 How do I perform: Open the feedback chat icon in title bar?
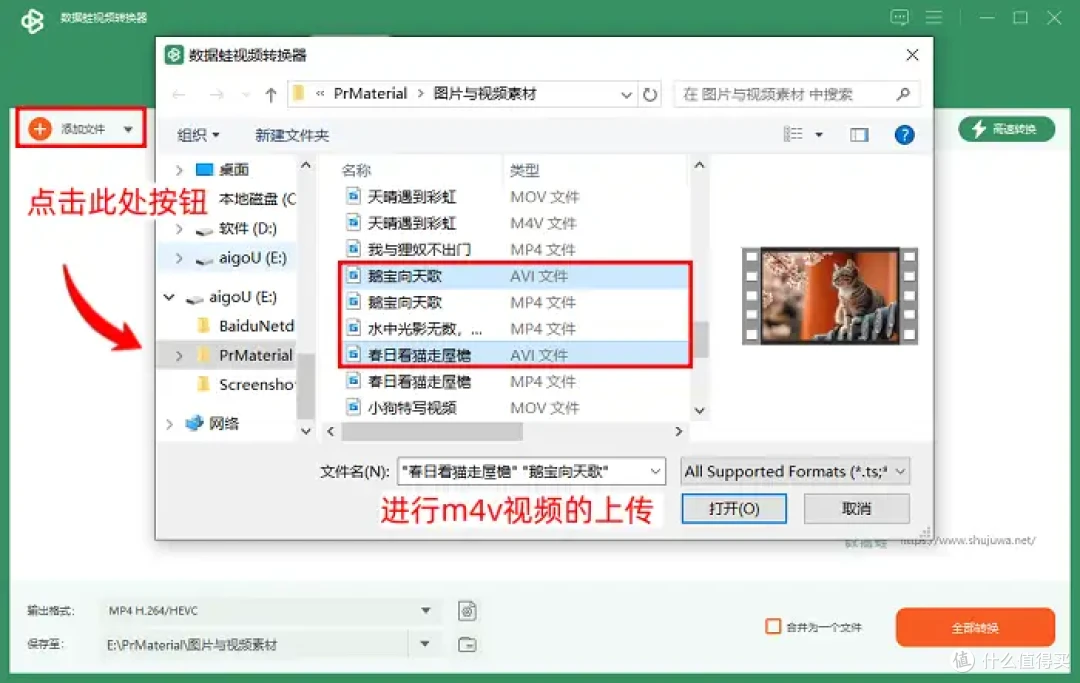point(900,17)
